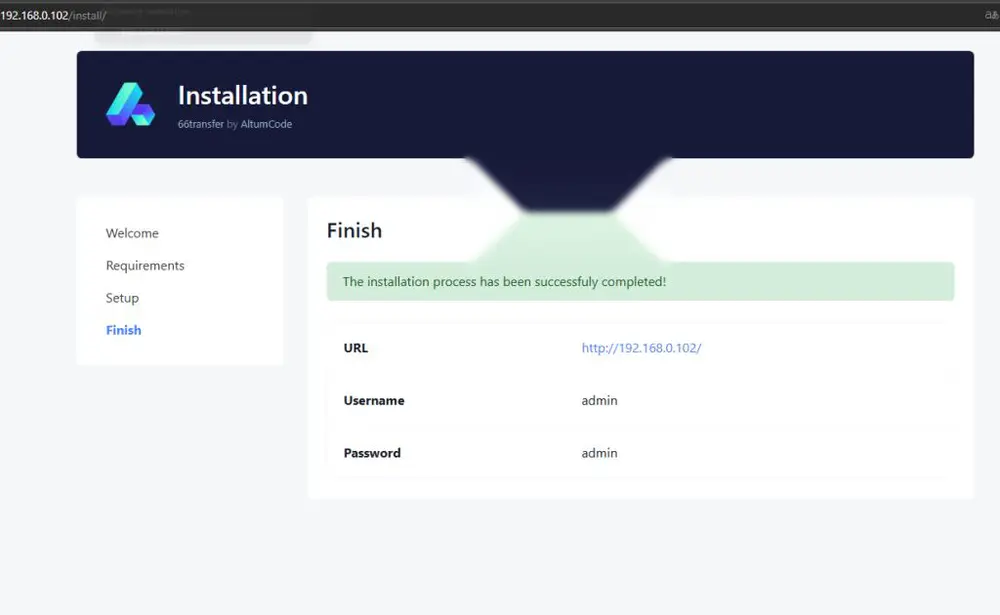The image size is (1000, 615).
Task: Click the admin value next to Password
Action: coord(599,453)
